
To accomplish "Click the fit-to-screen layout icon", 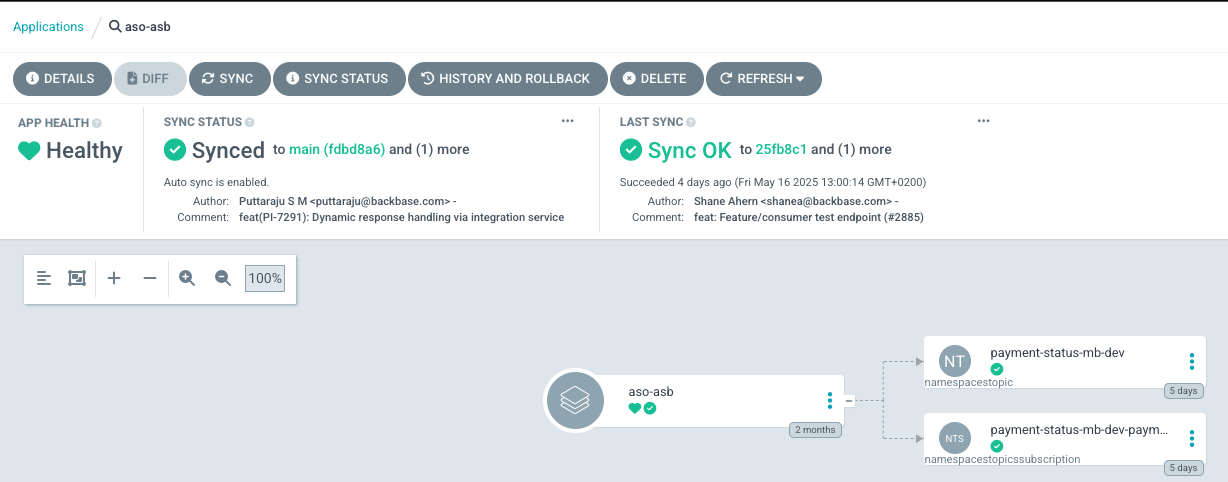I will tap(77, 278).
